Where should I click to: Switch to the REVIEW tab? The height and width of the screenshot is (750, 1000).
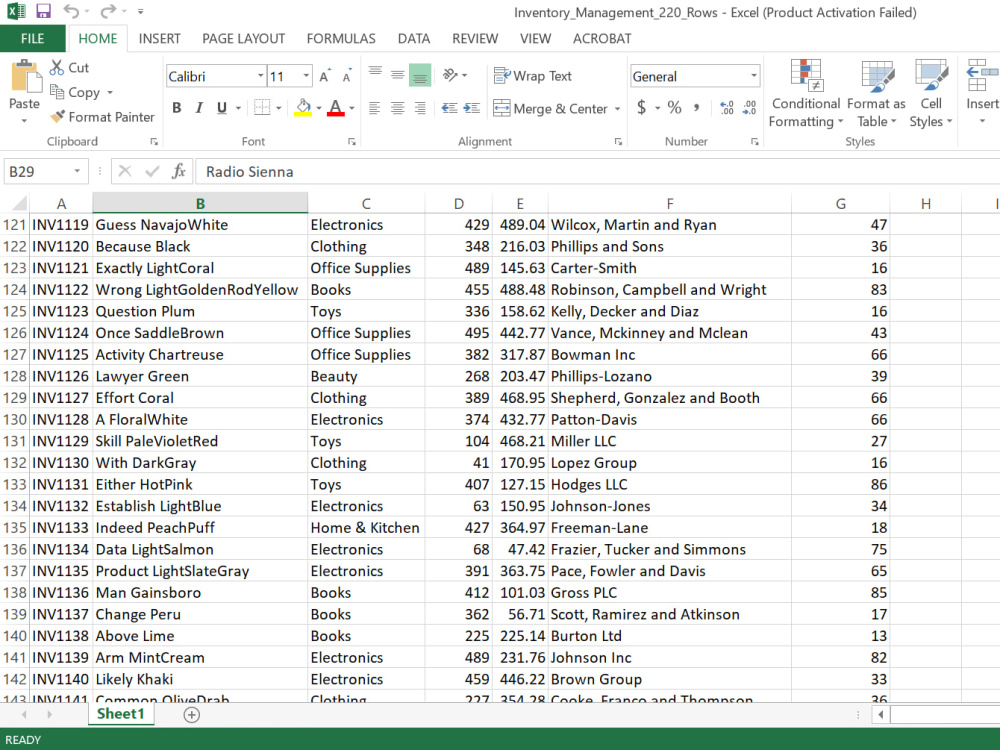(x=475, y=38)
